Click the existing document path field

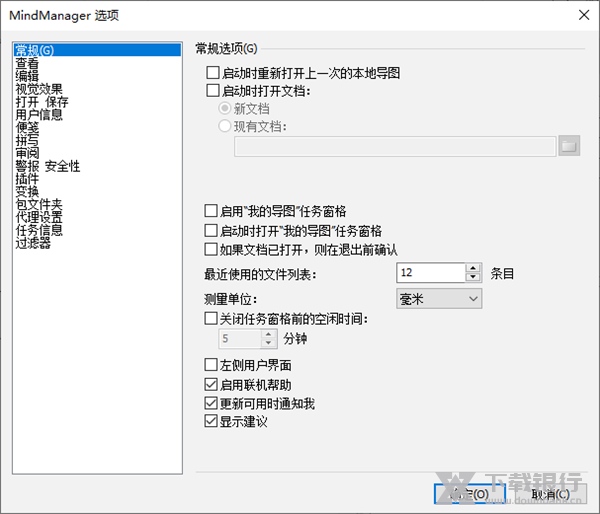click(x=395, y=146)
